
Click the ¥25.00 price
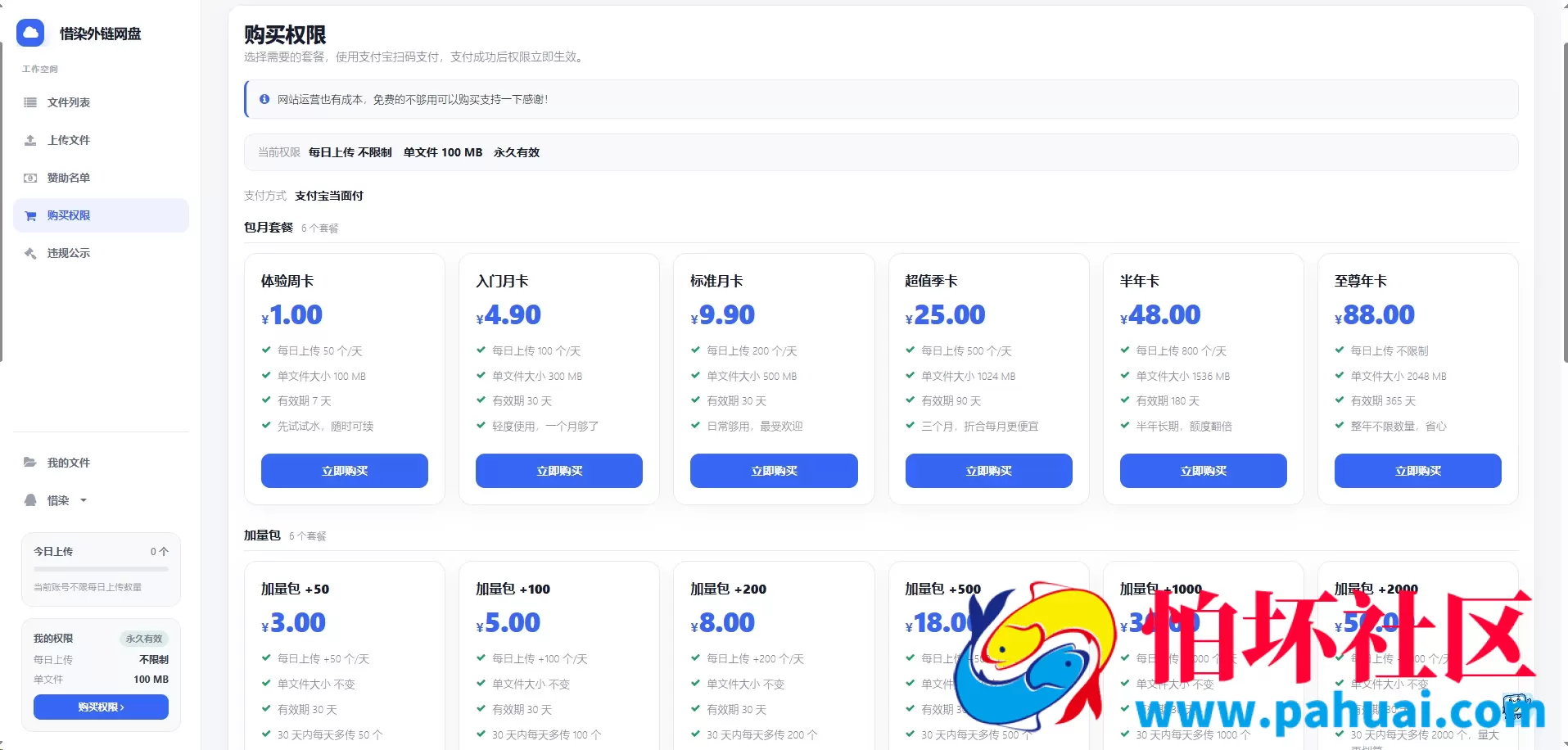click(x=946, y=315)
